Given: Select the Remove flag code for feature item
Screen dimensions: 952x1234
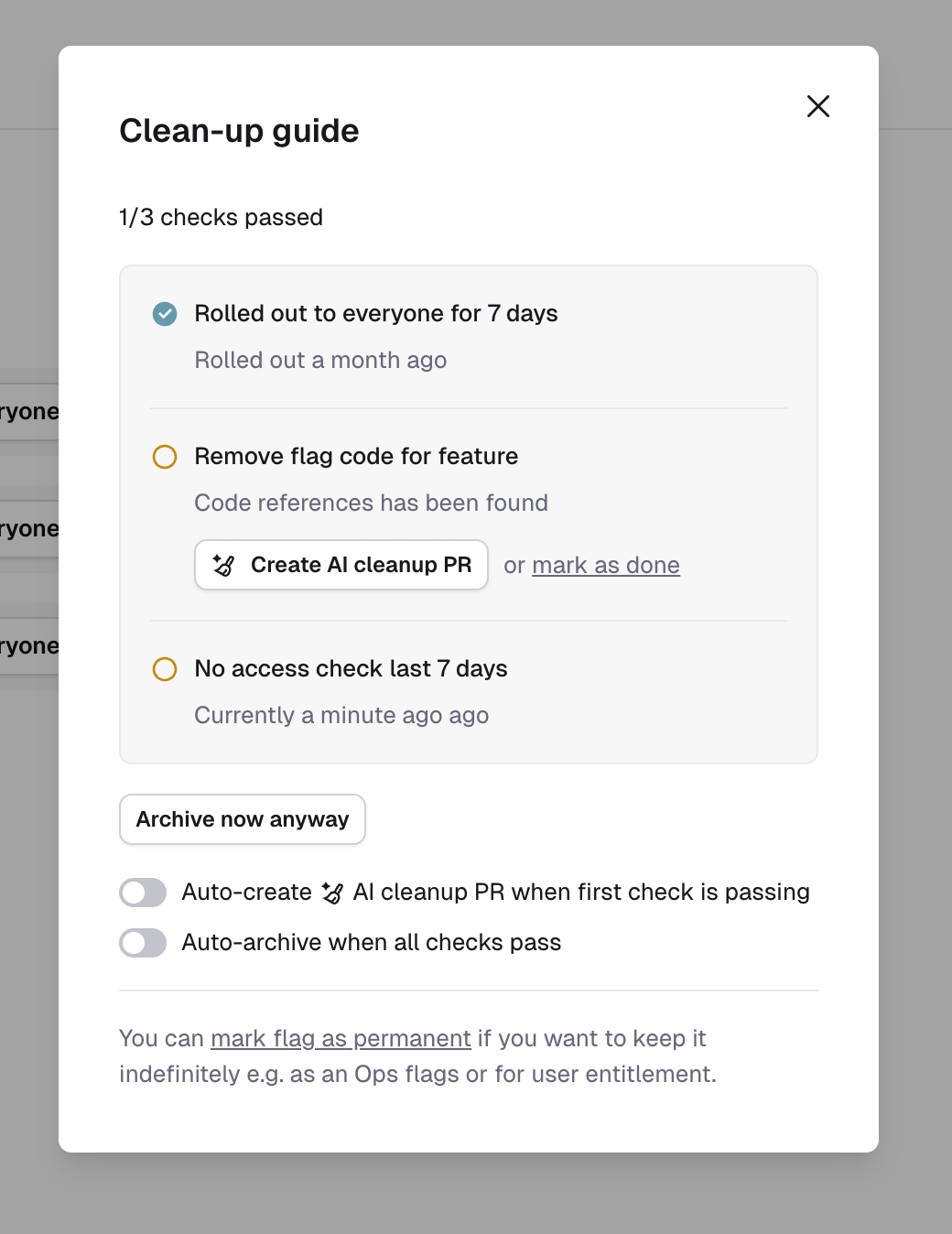Looking at the screenshot, I should 356,457.
